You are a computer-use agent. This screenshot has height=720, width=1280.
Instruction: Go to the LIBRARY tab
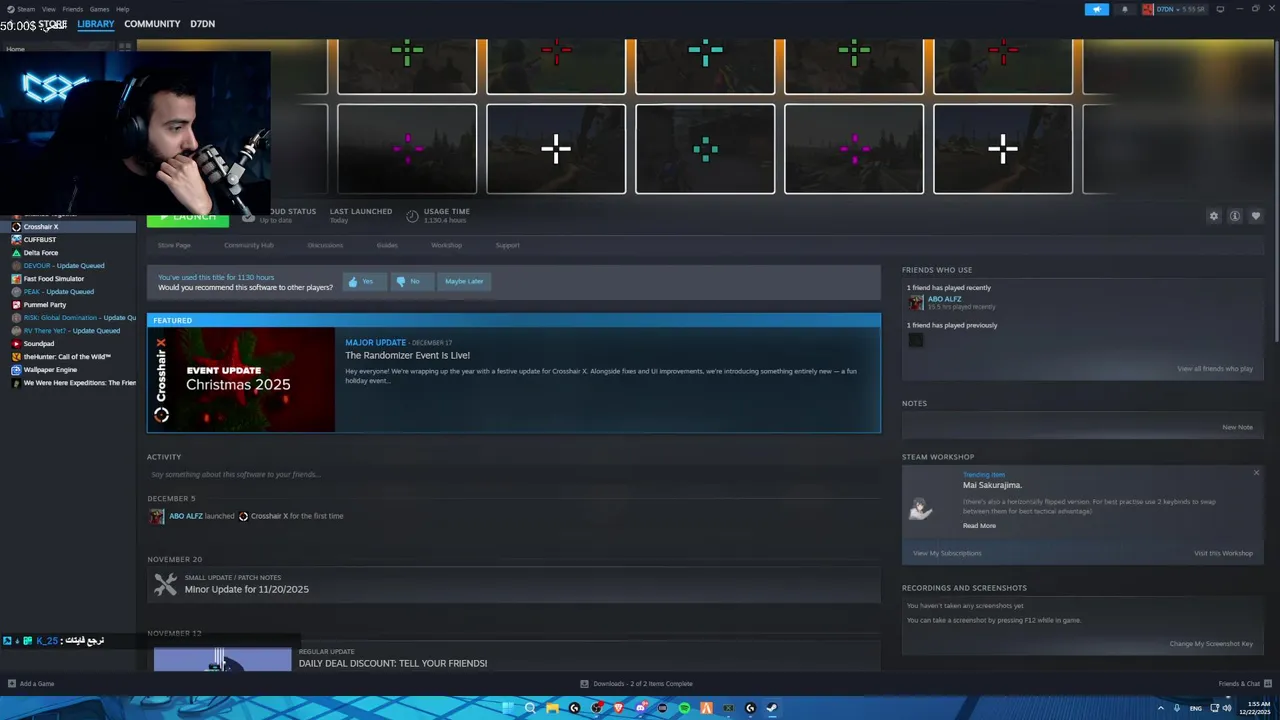(x=96, y=24)
